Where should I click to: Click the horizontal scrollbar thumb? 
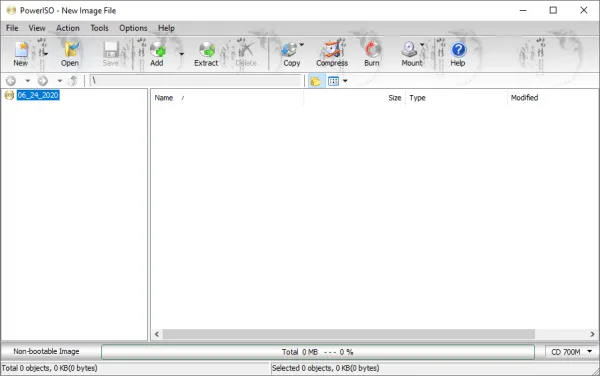(x=349, y=334)
